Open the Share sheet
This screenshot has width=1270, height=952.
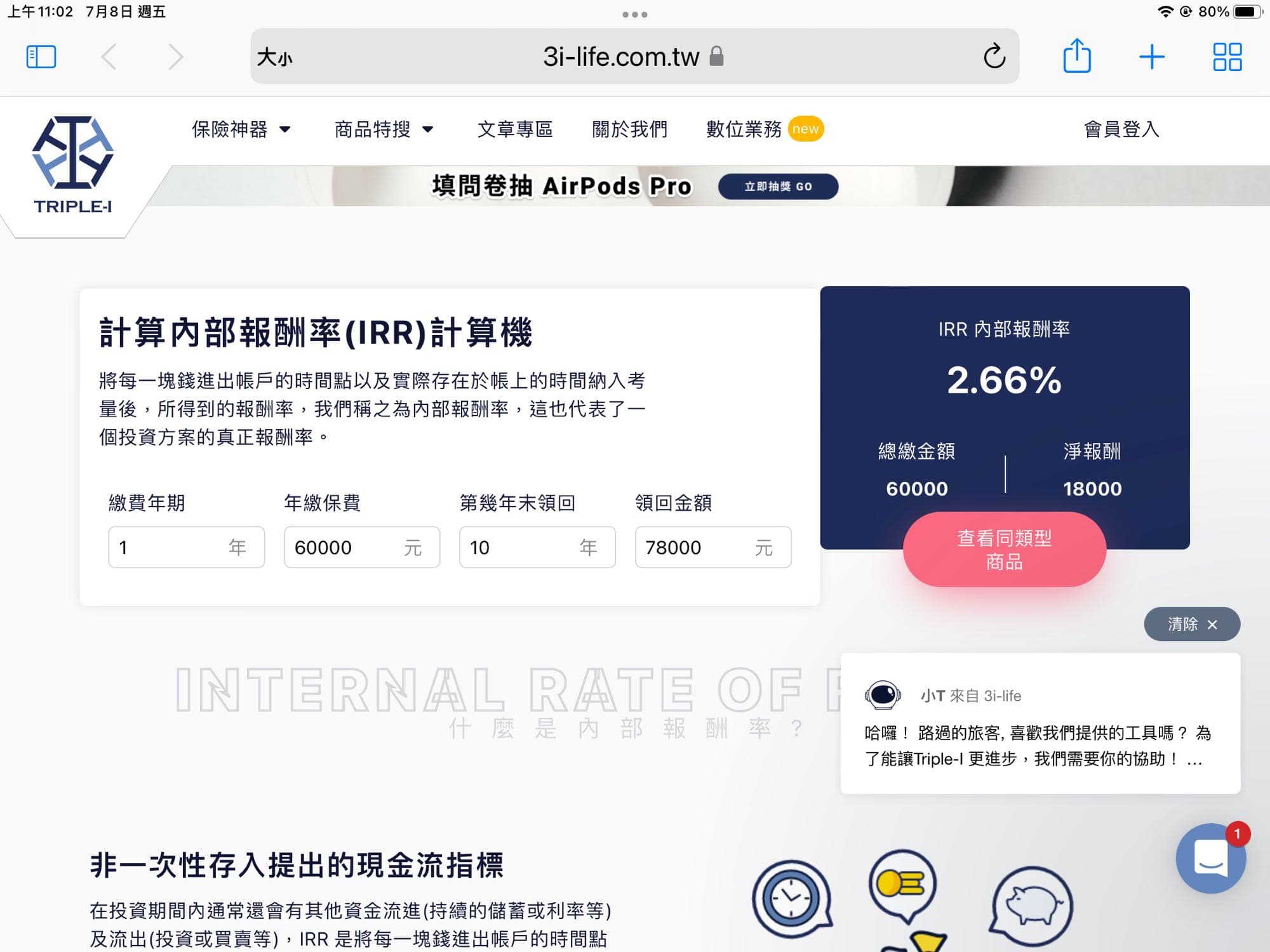pyautogui.click(x=1076, y=56)
